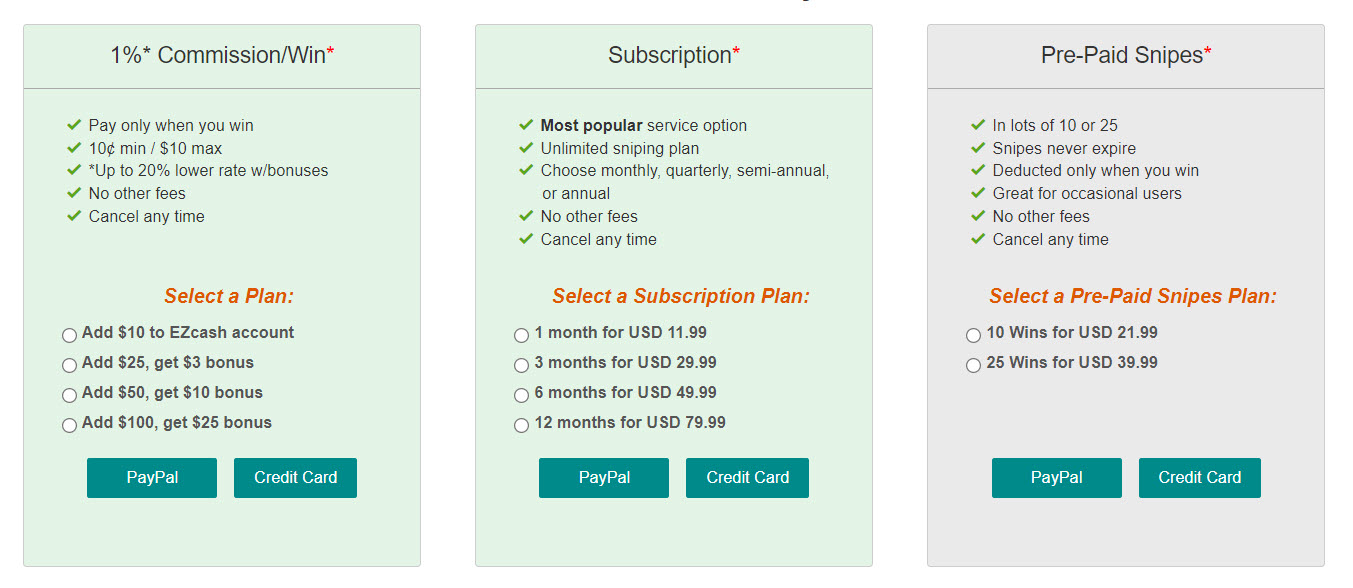Image resolution: width=1353 pixels, height=588 pixels.
Task: Click Credit Card under Pre-Paid Snipes
Action: (1199, 478)
